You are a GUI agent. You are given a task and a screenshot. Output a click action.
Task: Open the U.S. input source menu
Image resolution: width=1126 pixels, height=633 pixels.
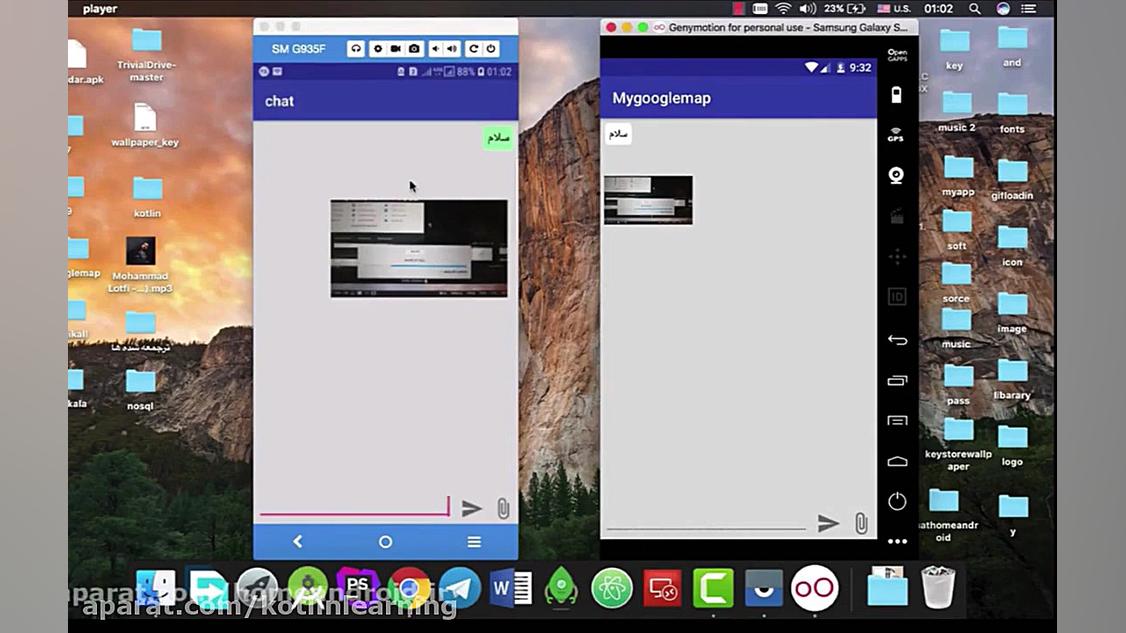894,9
